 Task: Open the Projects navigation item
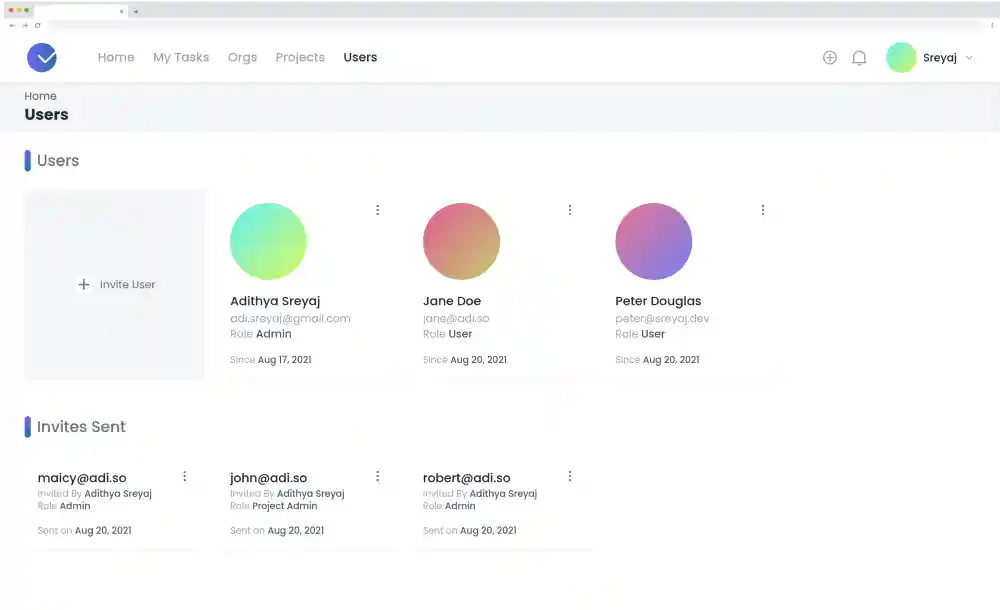click(x=300, y=57)
